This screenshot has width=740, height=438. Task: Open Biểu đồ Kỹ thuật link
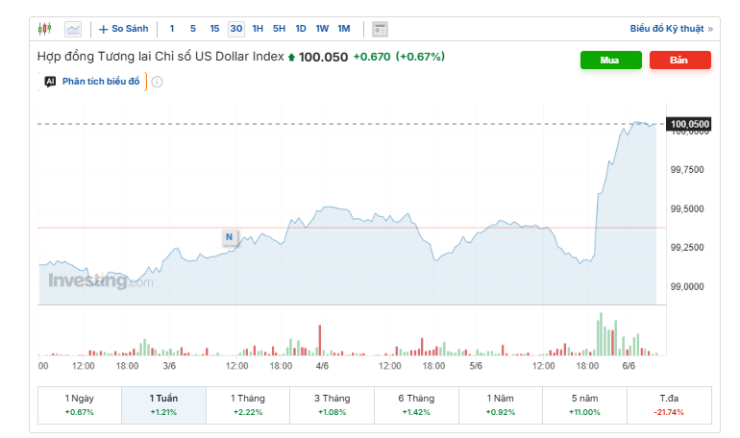671,29
